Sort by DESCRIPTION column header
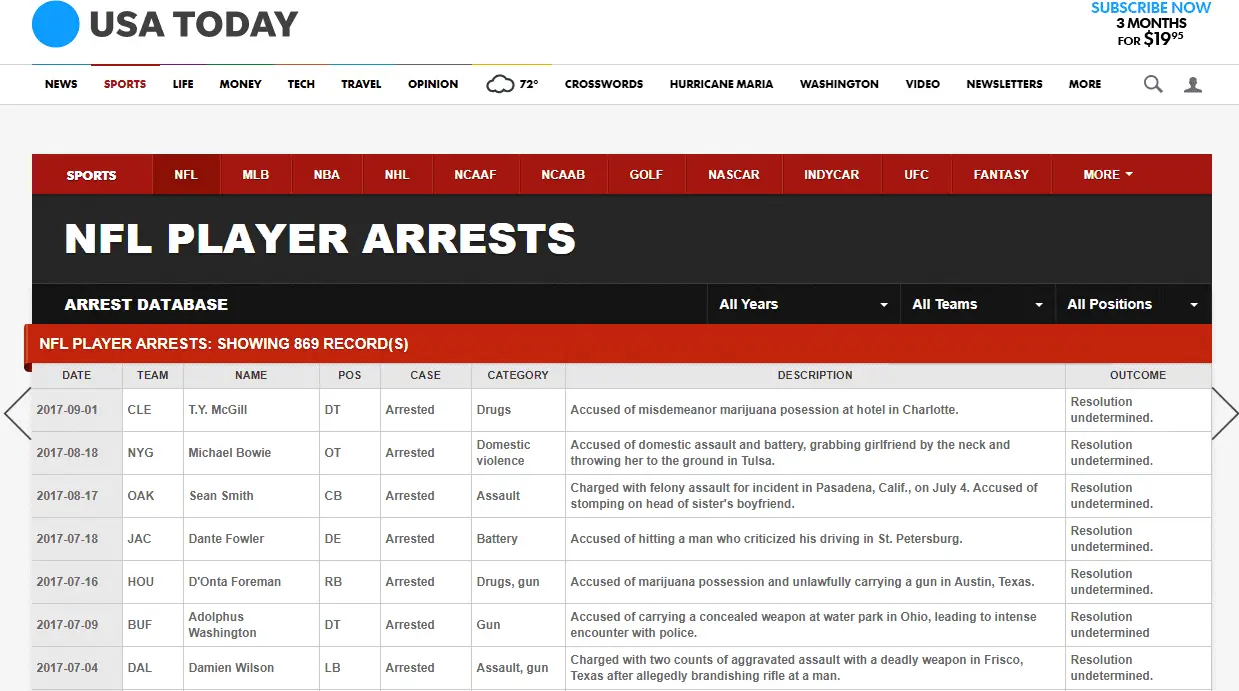The width and height of the screenshot is (1239, 691). (815, 375)
